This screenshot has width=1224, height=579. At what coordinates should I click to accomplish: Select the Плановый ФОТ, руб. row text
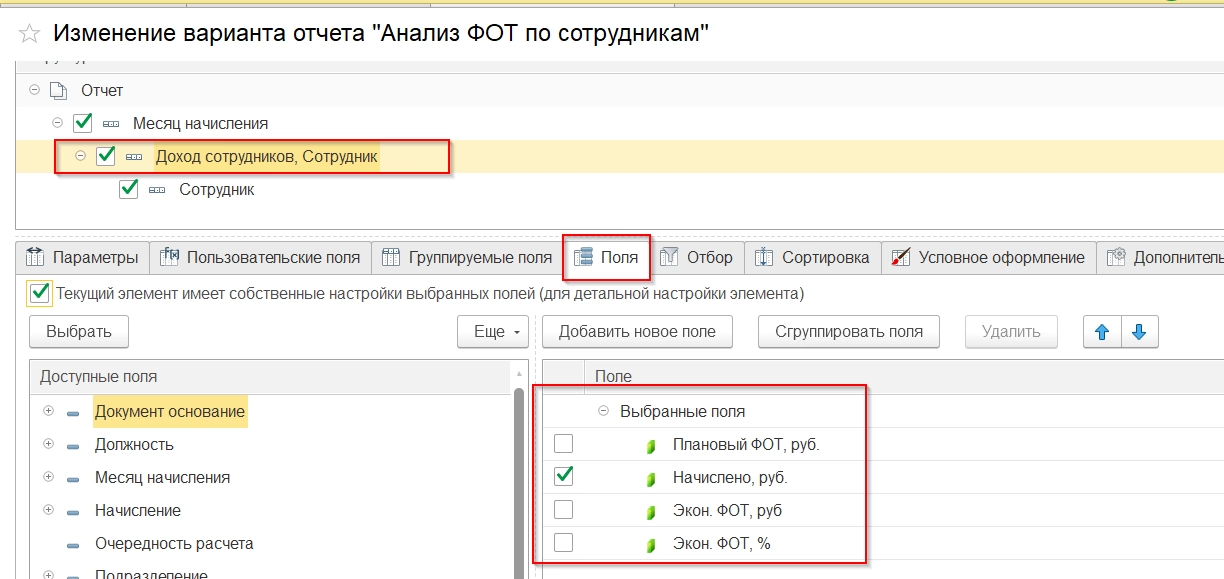[746, 445]
